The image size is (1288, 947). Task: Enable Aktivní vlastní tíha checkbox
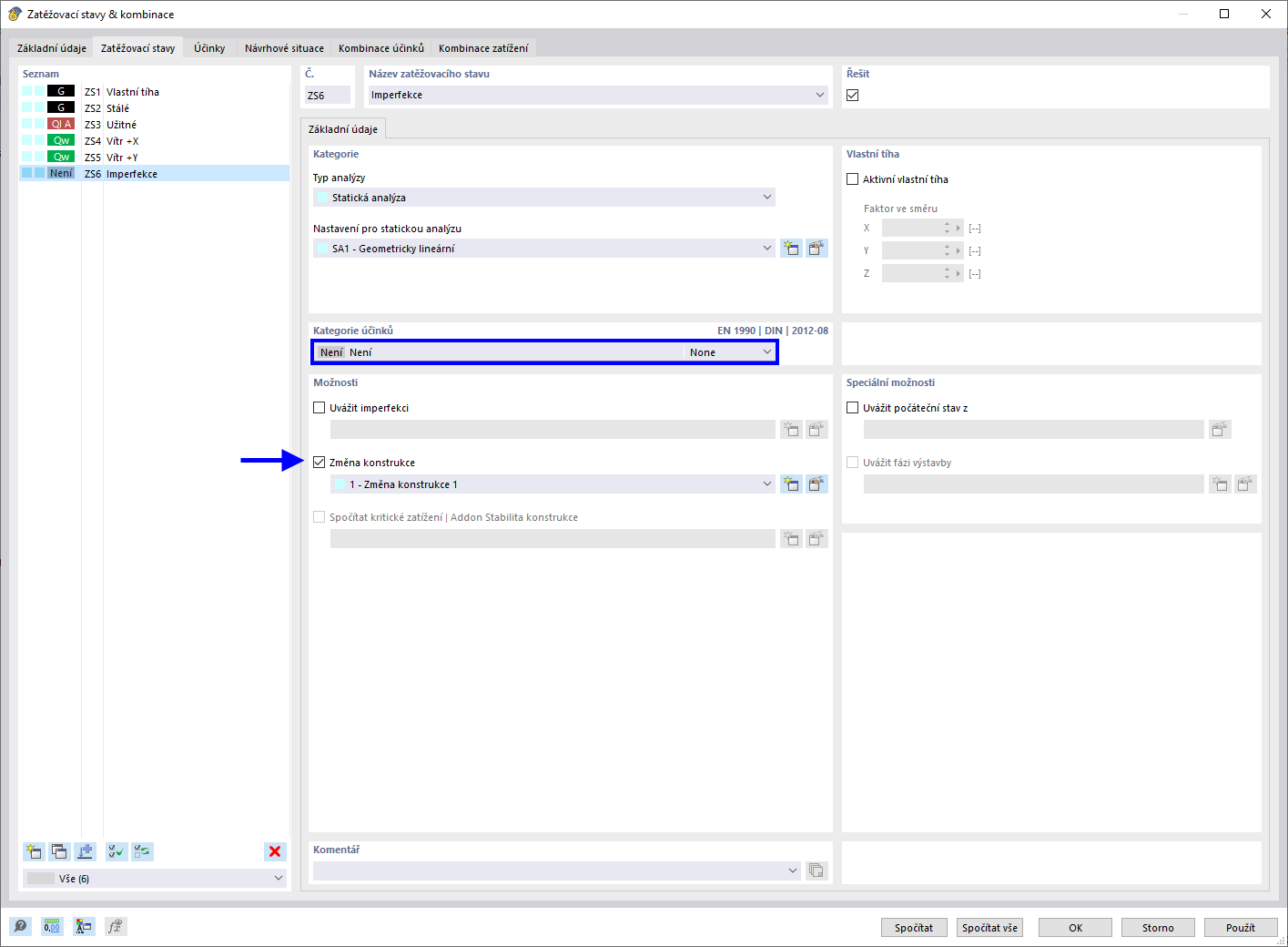(853, 179)
